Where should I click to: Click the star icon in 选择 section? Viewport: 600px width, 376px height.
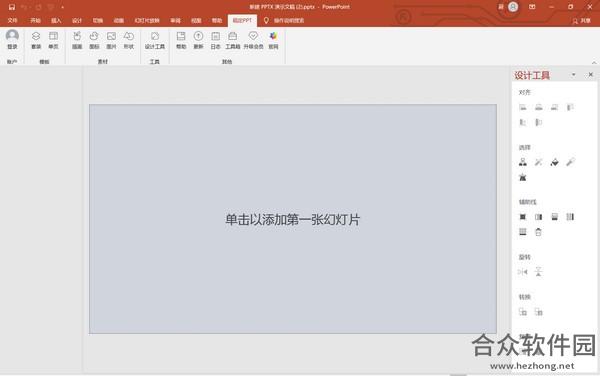[x=523, y=177]
